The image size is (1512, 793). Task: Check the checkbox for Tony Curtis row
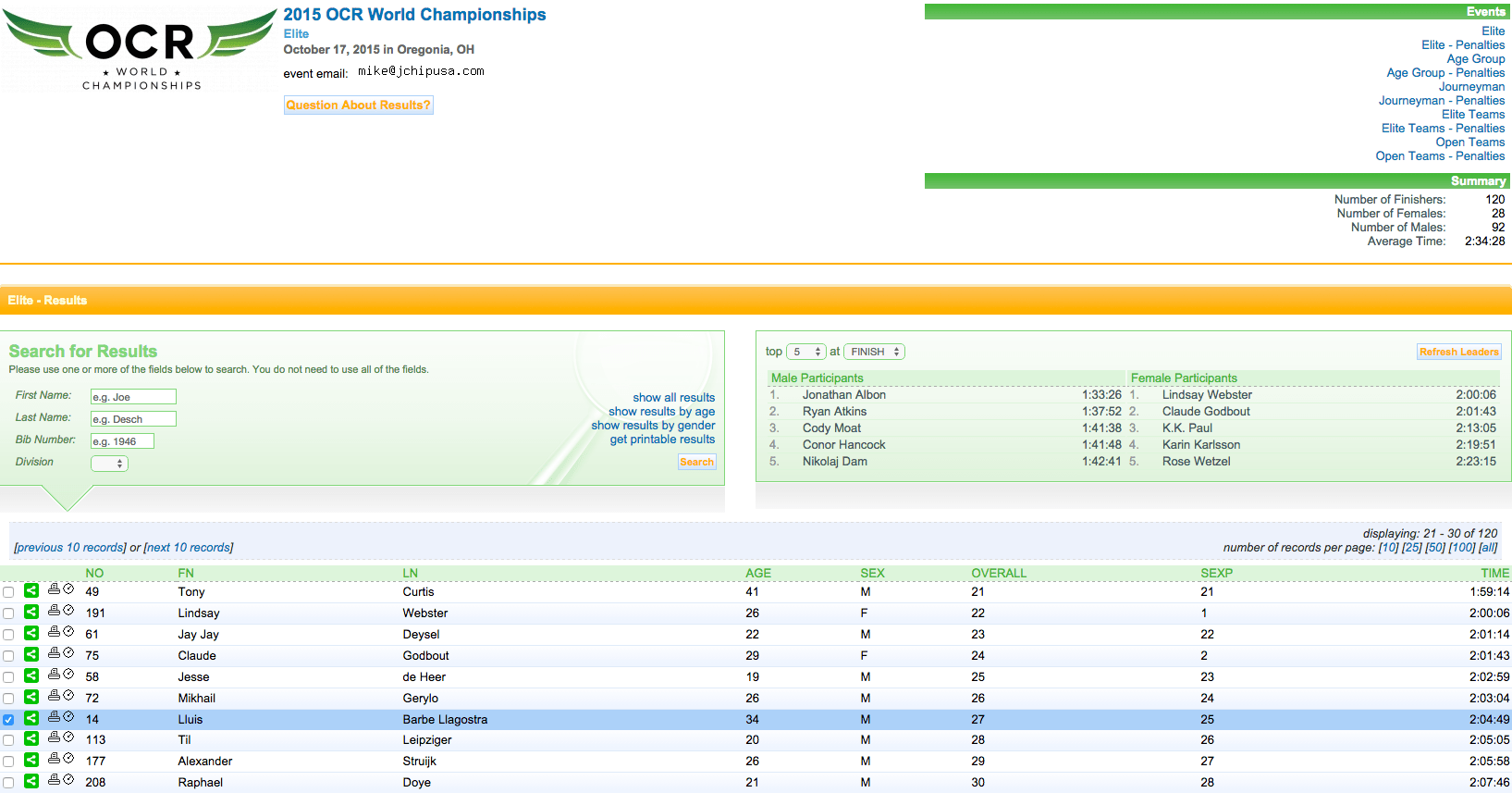click(8, 592)
